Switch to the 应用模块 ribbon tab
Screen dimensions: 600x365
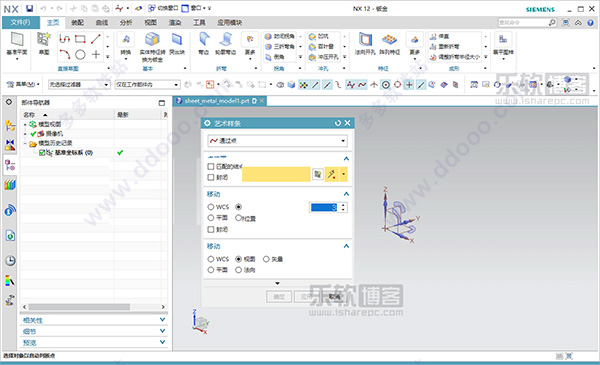(230, 23)
